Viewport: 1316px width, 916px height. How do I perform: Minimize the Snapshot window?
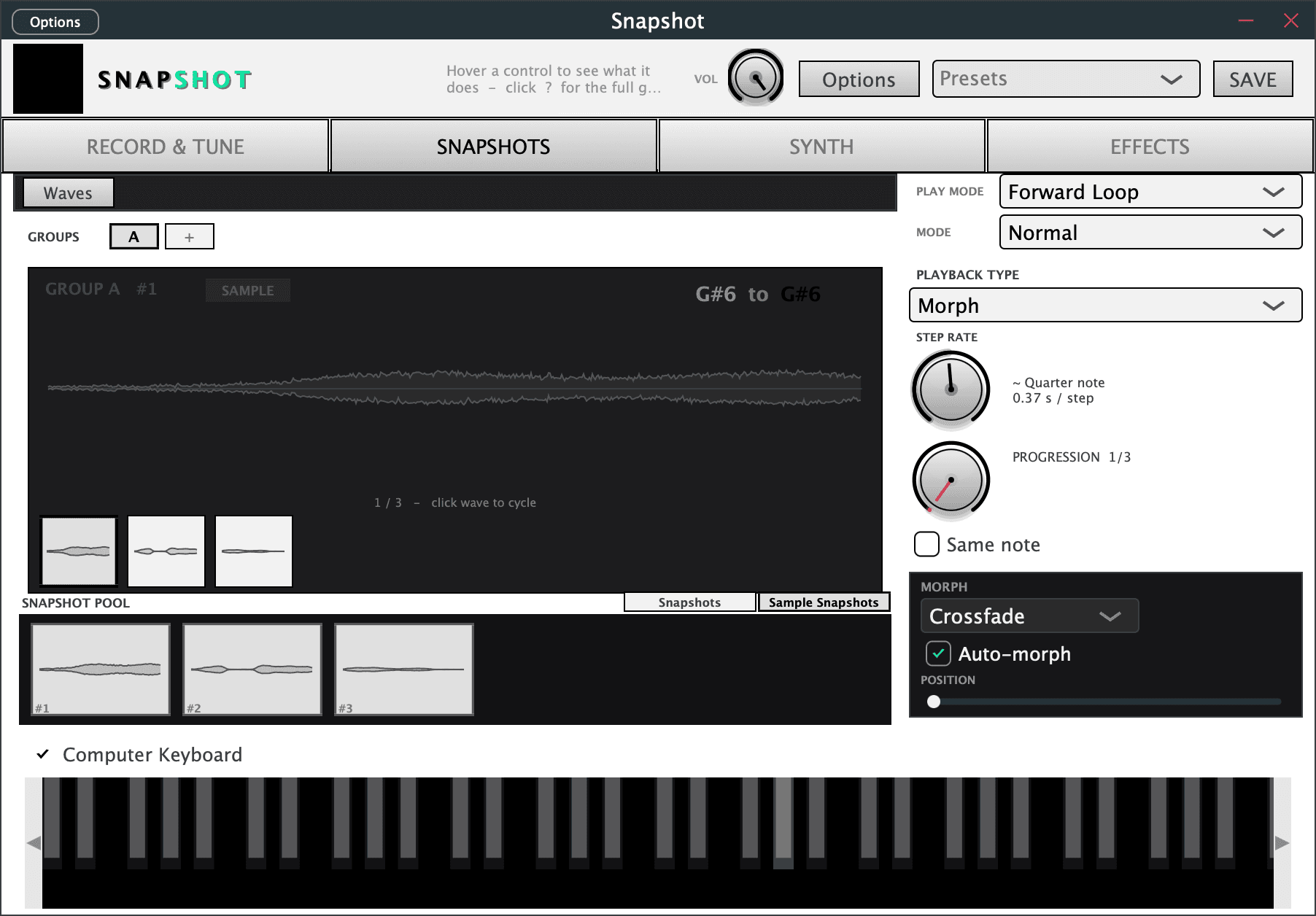point(1246,20)
